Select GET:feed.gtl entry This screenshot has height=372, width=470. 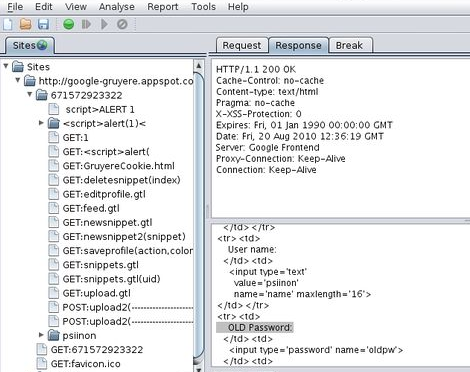[91, 208]
